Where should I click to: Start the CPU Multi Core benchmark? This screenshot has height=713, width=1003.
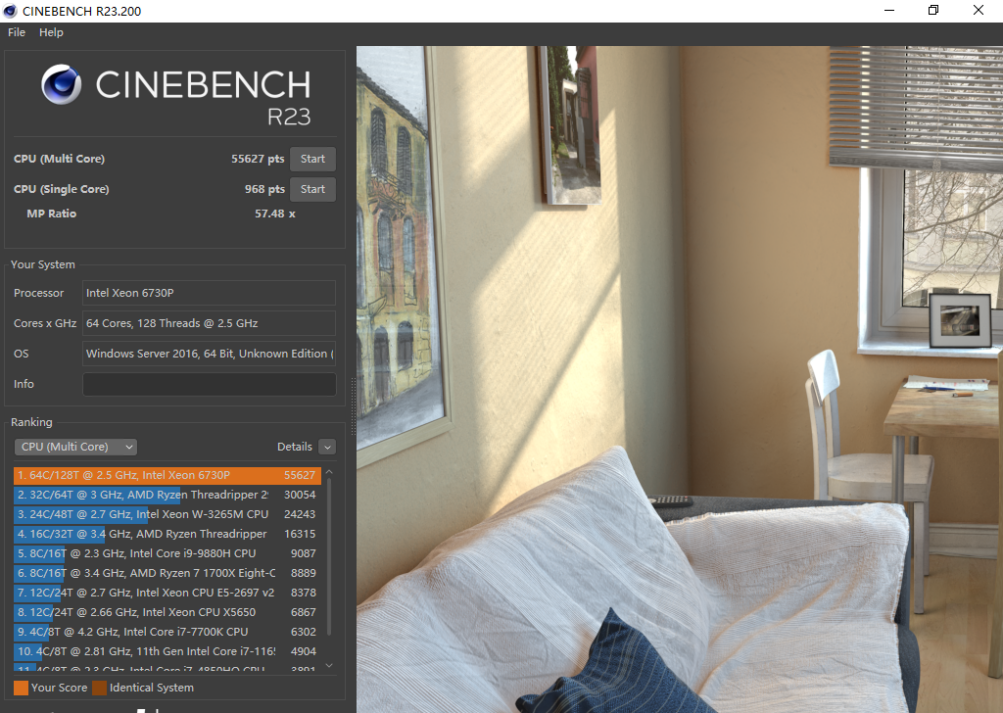tap(313, 159)
